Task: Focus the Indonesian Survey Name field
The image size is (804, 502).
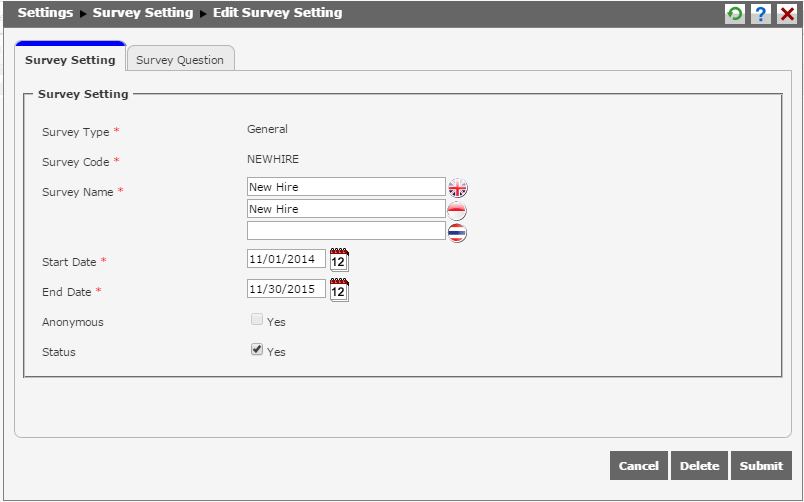Action: (346, 209)
